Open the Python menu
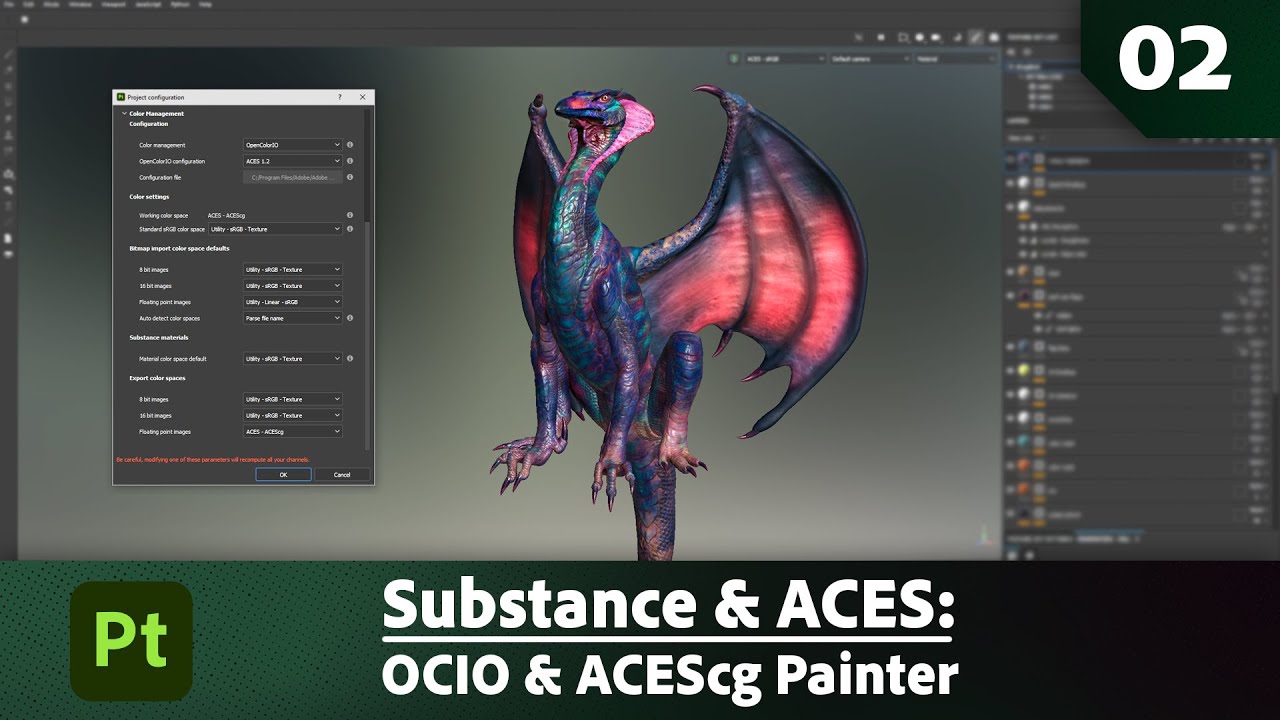Screen dimensions: 1280x720 (x=180, y=4)
